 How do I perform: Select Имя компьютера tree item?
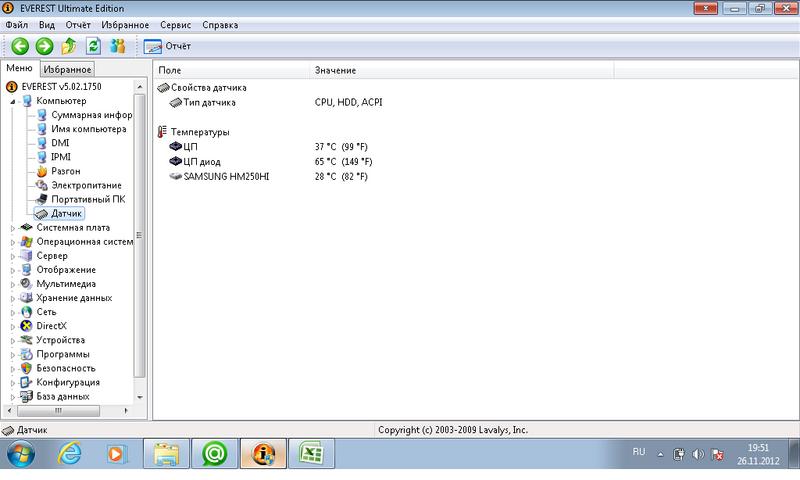[89, 129]
